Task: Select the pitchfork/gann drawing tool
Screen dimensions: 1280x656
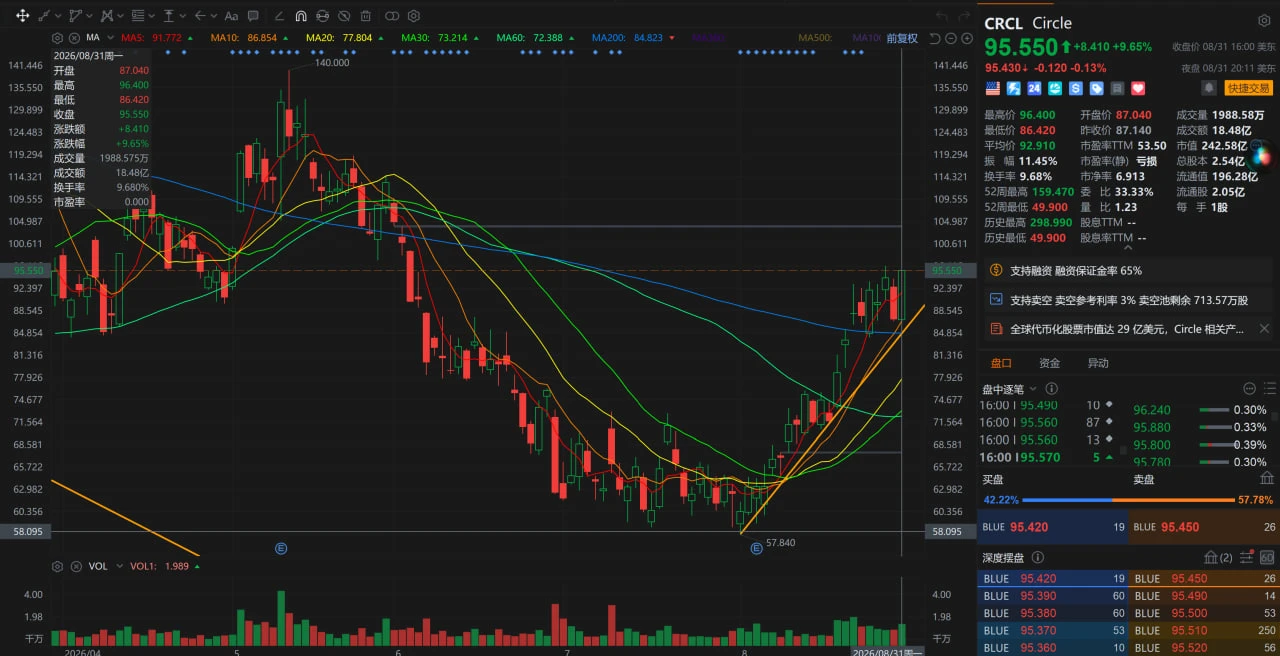Action: (x=107, y=16)
